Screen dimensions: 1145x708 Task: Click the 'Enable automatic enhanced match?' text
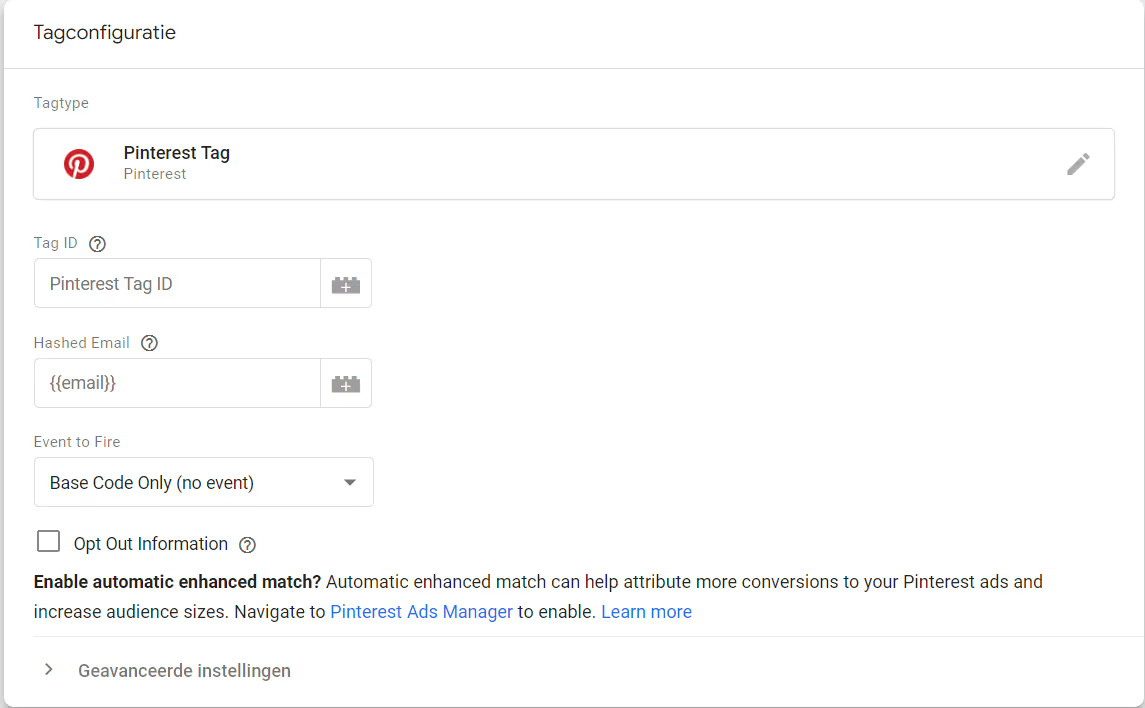point(177,582)
